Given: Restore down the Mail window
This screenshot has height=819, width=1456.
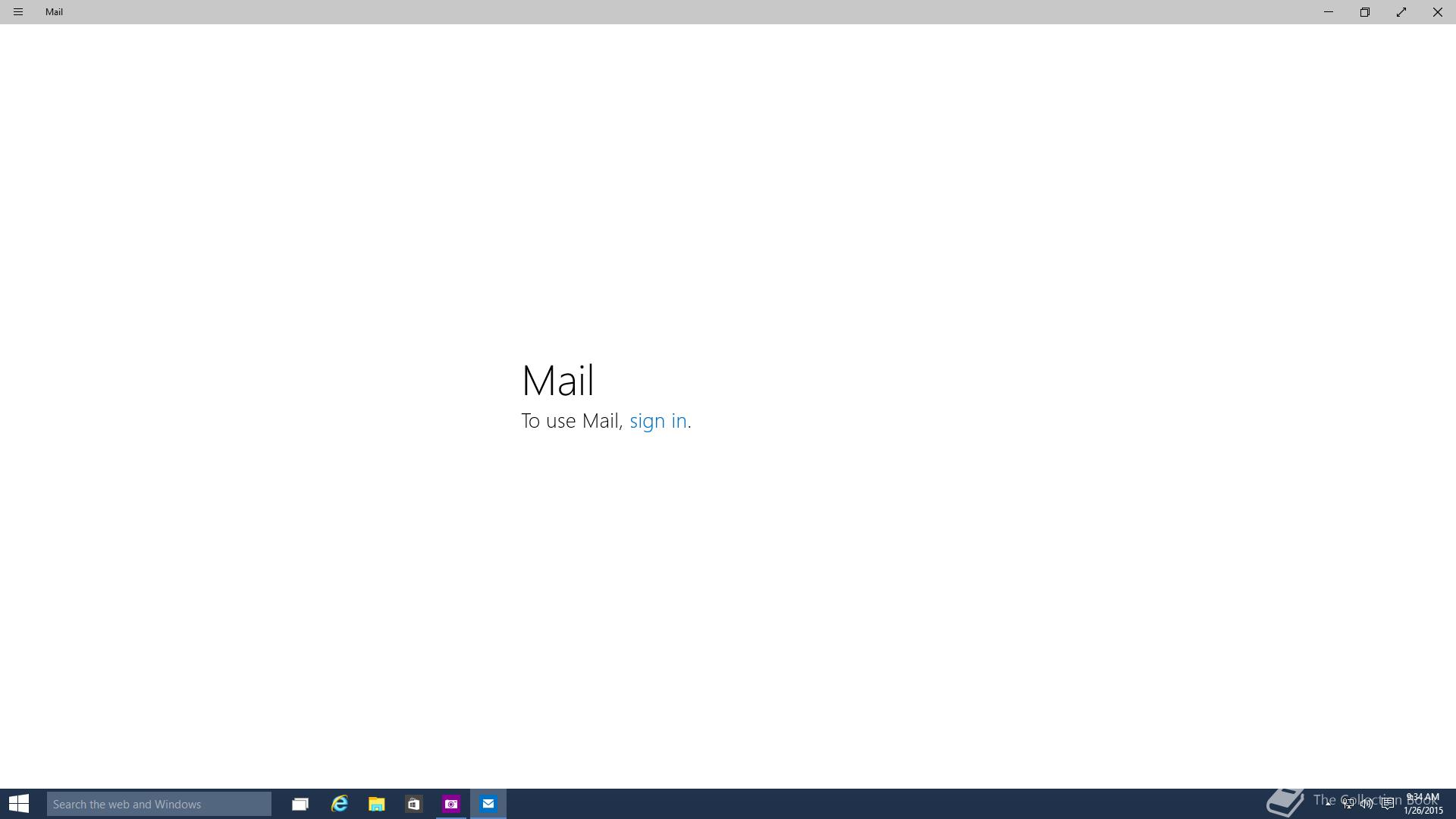Looking at the screenshot, I should pyautogui.click(x=1365, y=12).
